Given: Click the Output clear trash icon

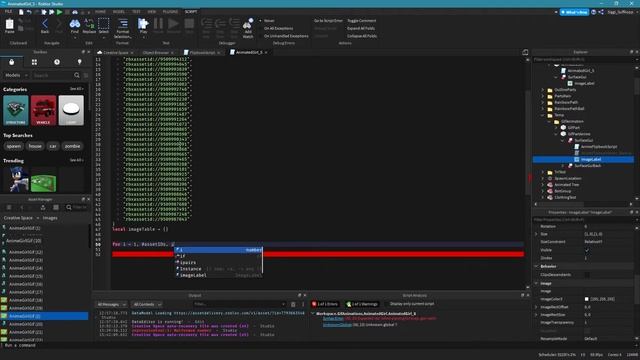Looking at the screenshot, I should pos(293,304).
